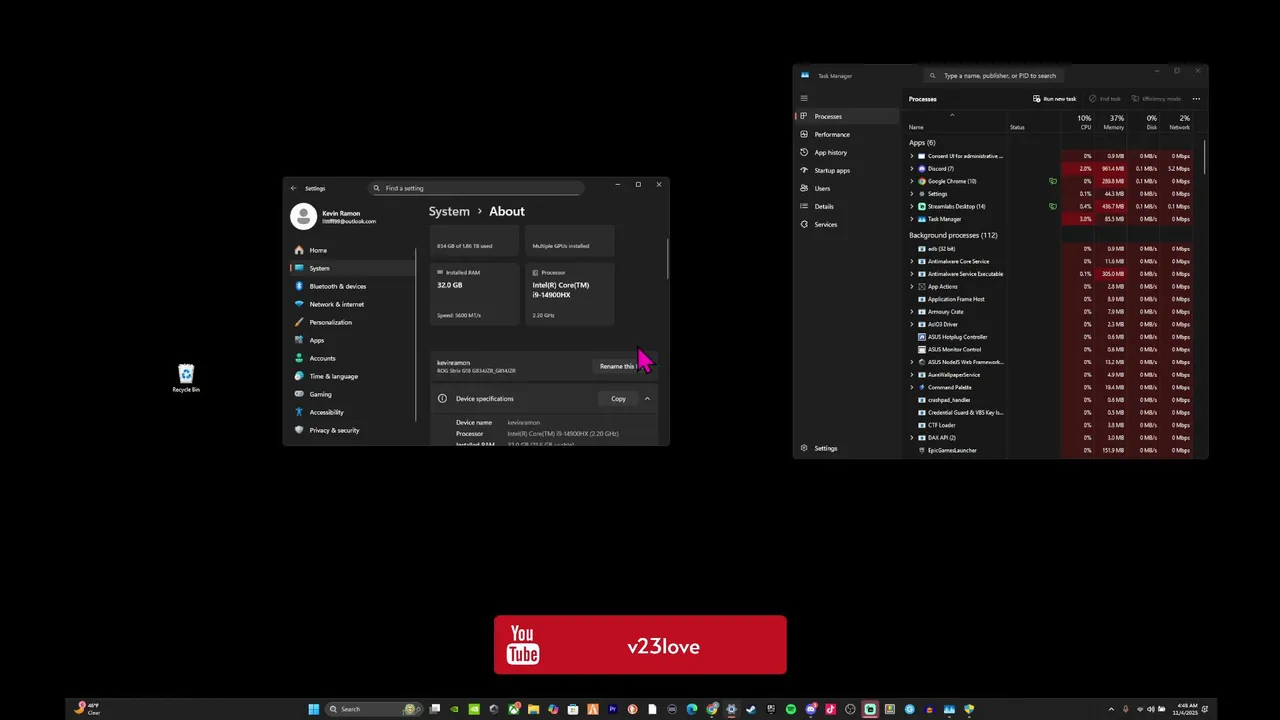1280x720 pixels.
Task: Toggle Task Manager hamburger navigation menu
Action: click(x=804, y=98)
